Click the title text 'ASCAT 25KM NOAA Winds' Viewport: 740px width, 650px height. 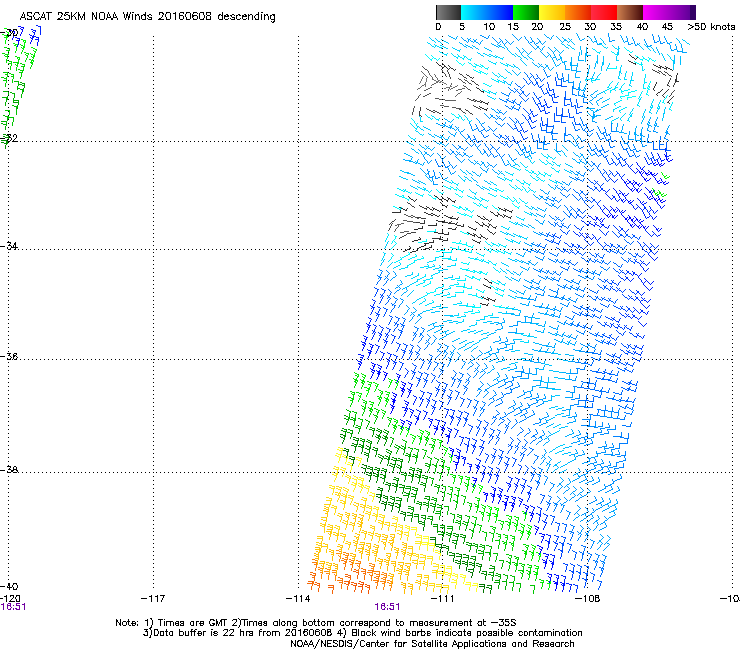point(87,17)
